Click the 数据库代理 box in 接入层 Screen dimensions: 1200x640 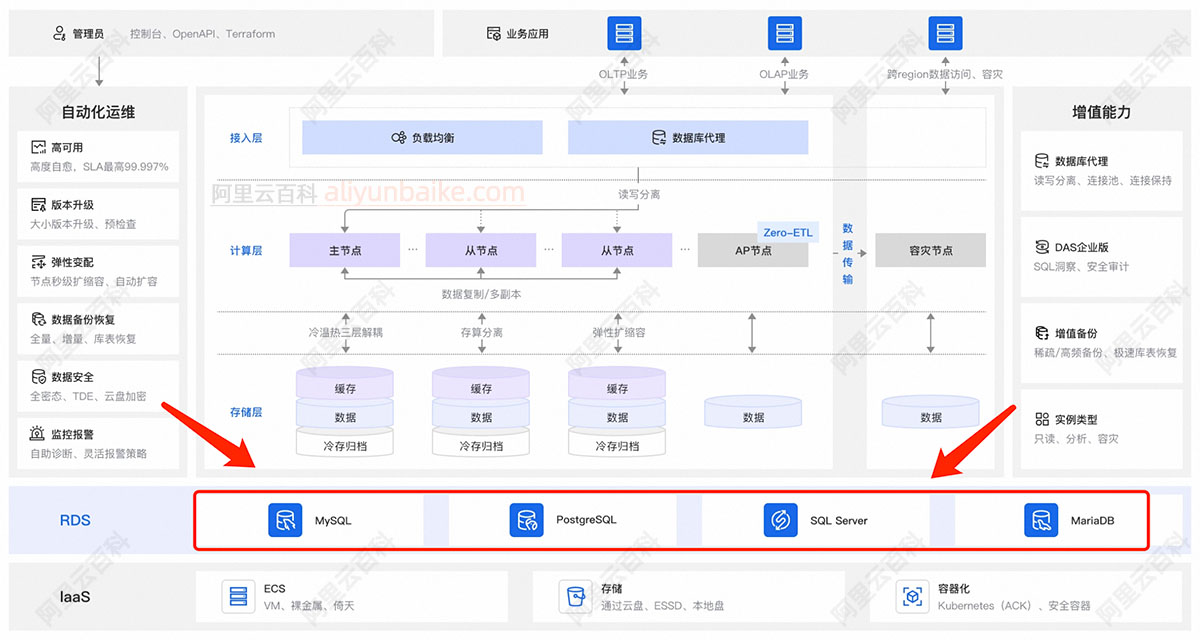click(x=688, y=137)
